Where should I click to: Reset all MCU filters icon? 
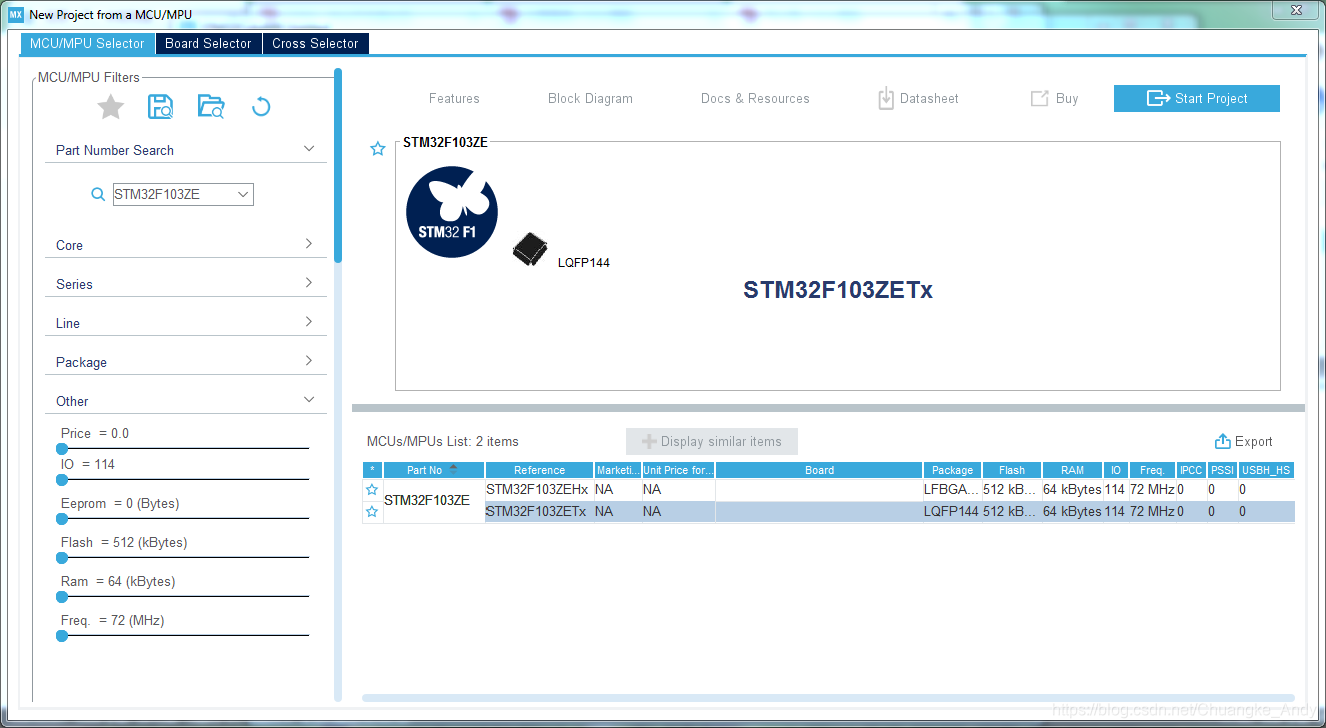[261, 106]
